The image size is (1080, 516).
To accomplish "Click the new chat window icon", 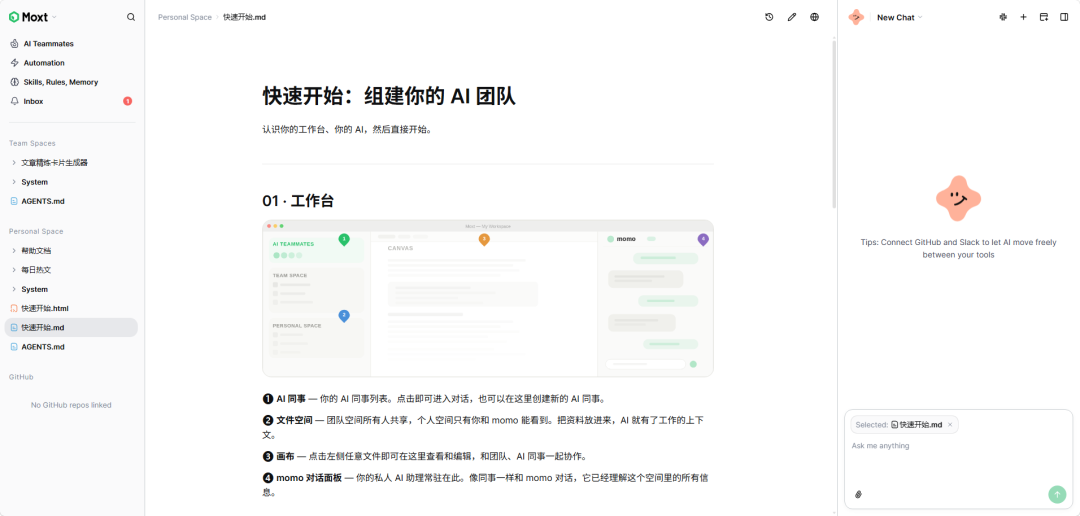I will 1044,17.
